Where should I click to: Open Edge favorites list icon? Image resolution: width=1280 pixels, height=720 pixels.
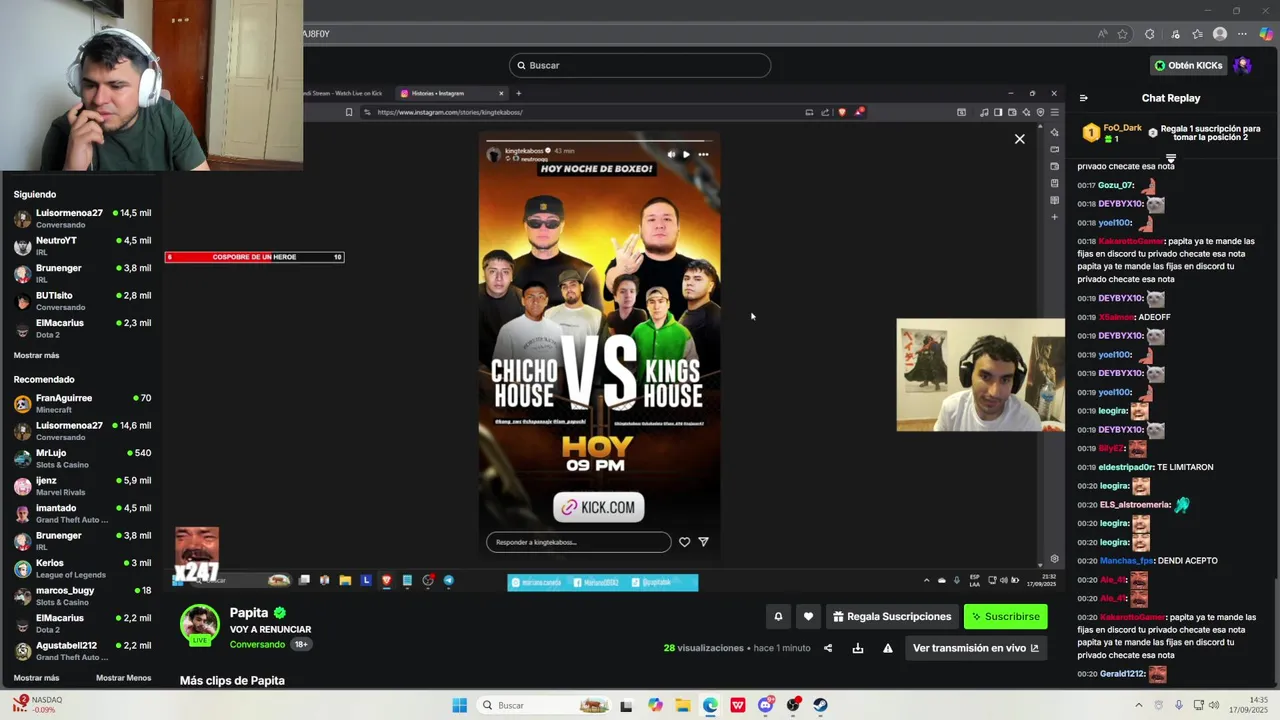[x=1197, y=34]
